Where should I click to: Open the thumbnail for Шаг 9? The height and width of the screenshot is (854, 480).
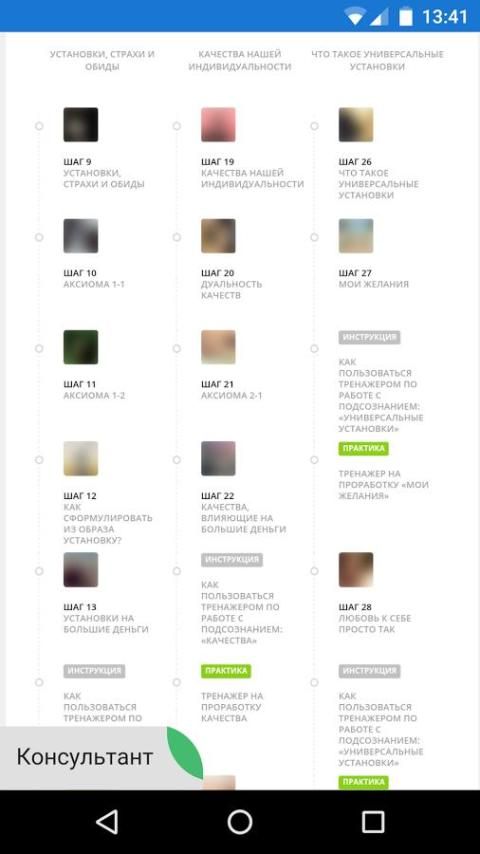81,125
